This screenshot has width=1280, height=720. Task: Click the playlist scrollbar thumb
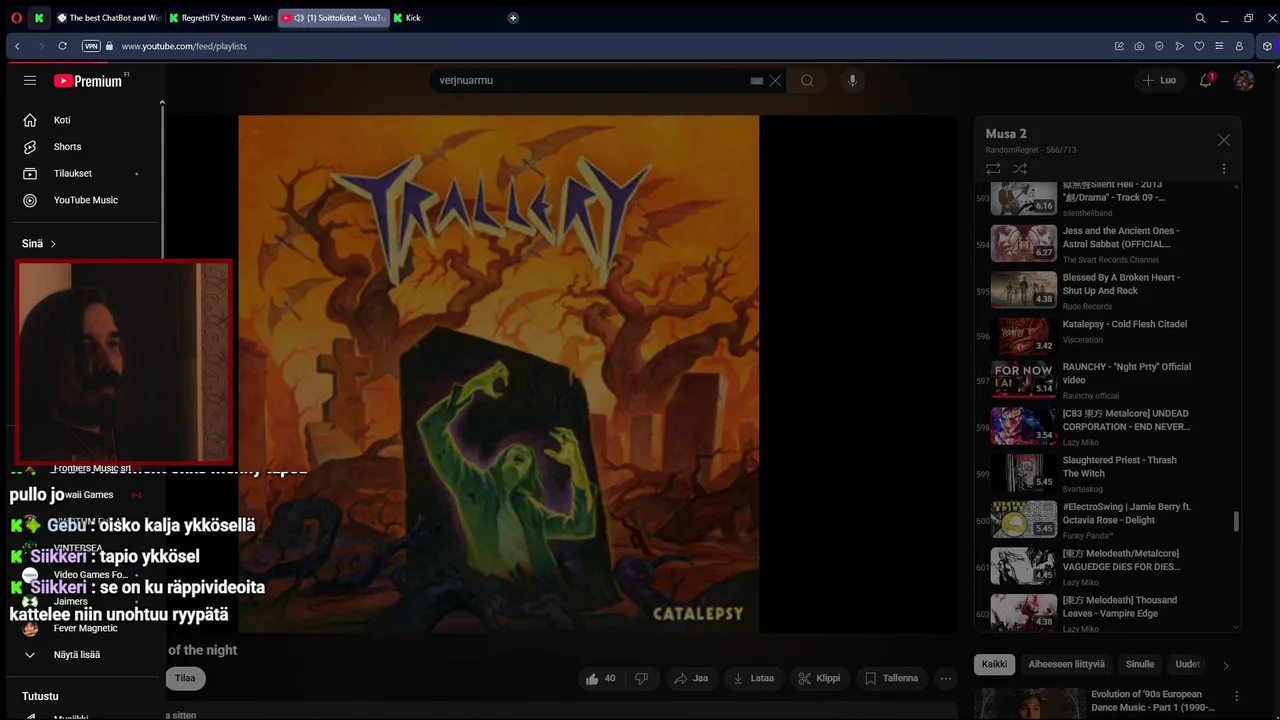point(1237,521)
